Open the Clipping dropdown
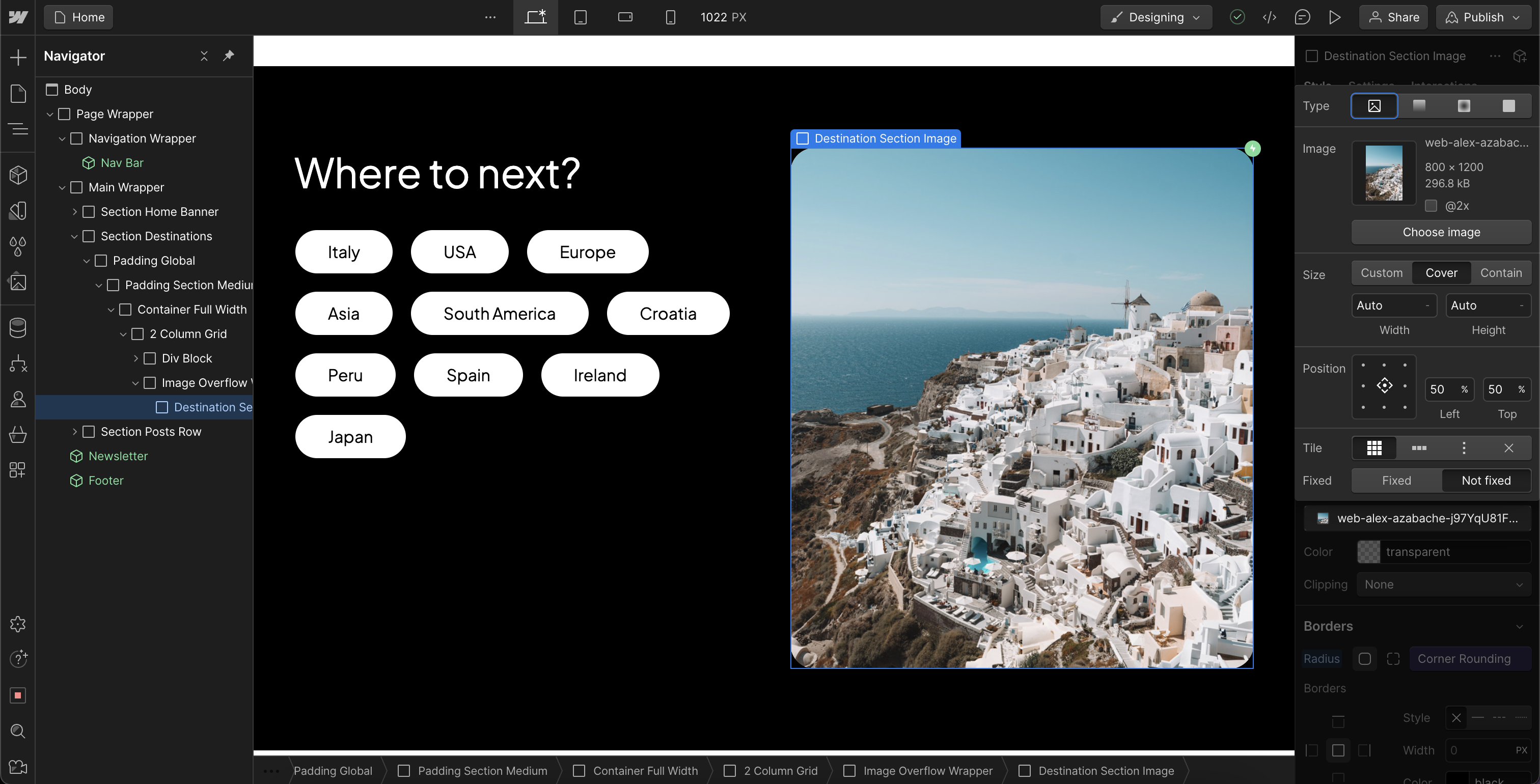The image size is (1540, 784). (1443, 584)
